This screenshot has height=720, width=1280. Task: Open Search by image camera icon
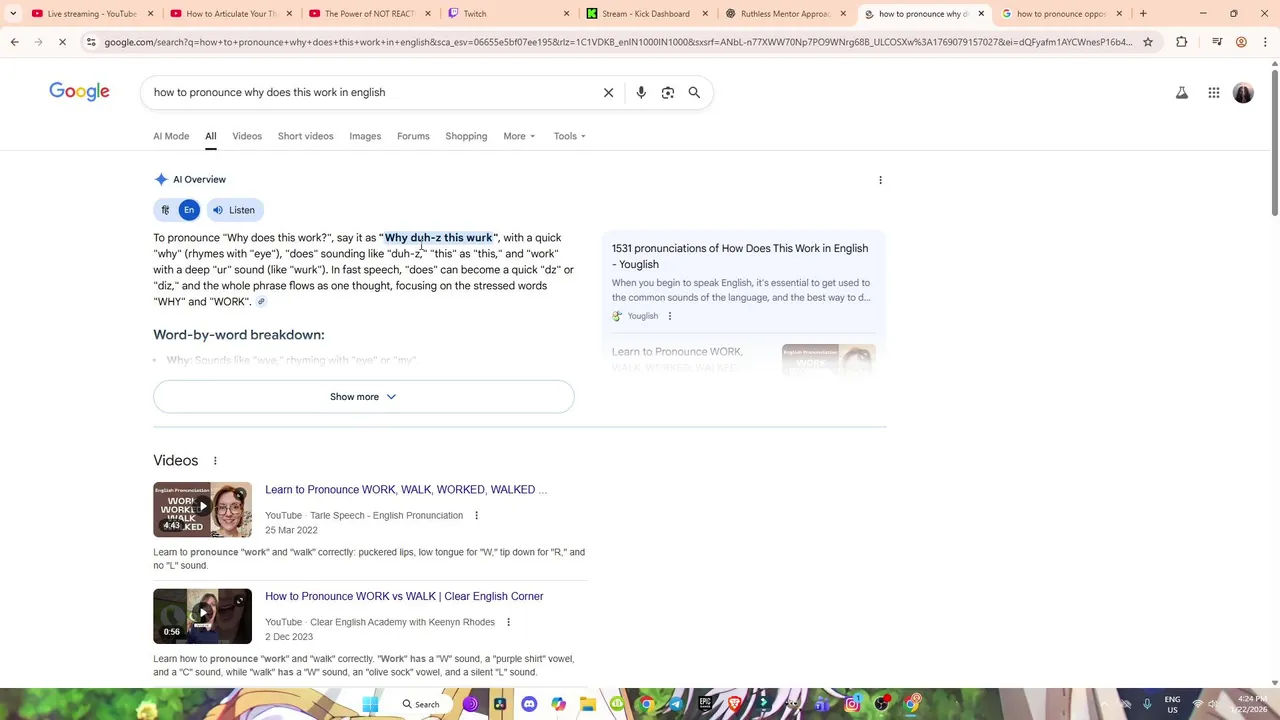tap(668, 93)
